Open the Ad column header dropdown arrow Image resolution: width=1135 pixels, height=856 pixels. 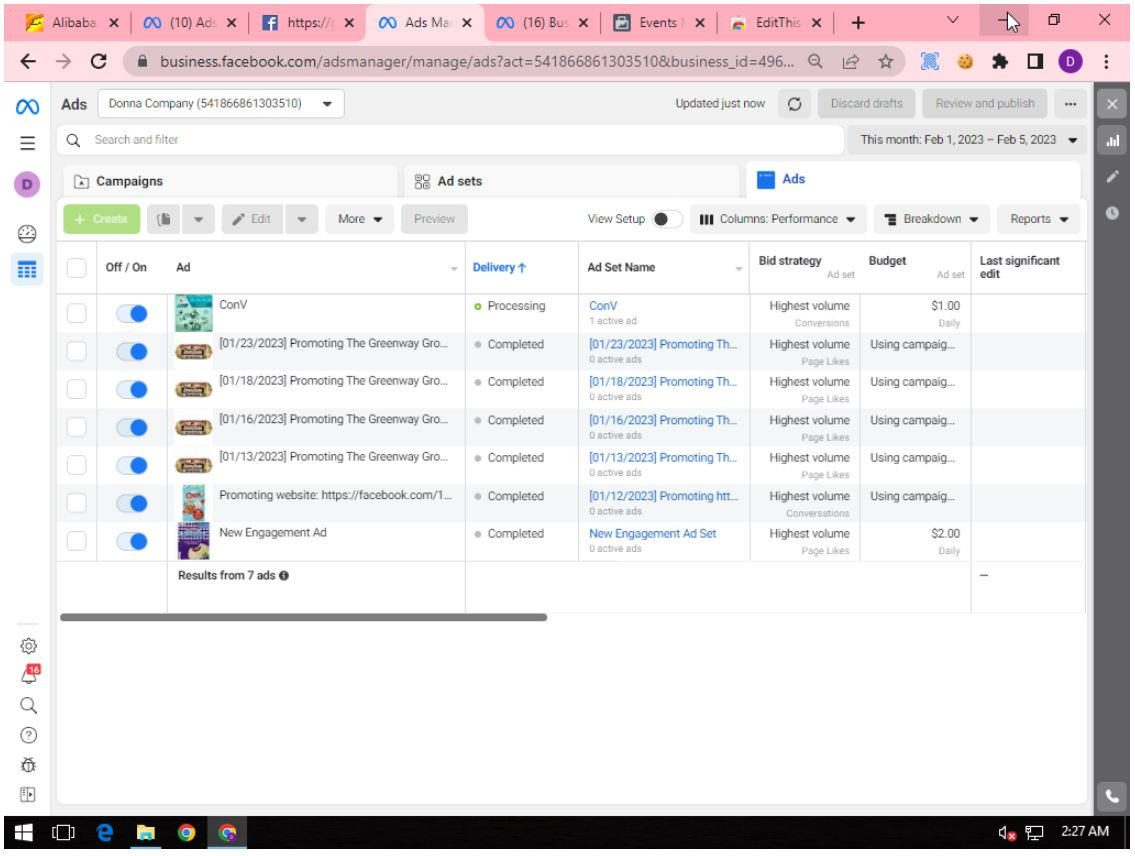tap(454, 268)
